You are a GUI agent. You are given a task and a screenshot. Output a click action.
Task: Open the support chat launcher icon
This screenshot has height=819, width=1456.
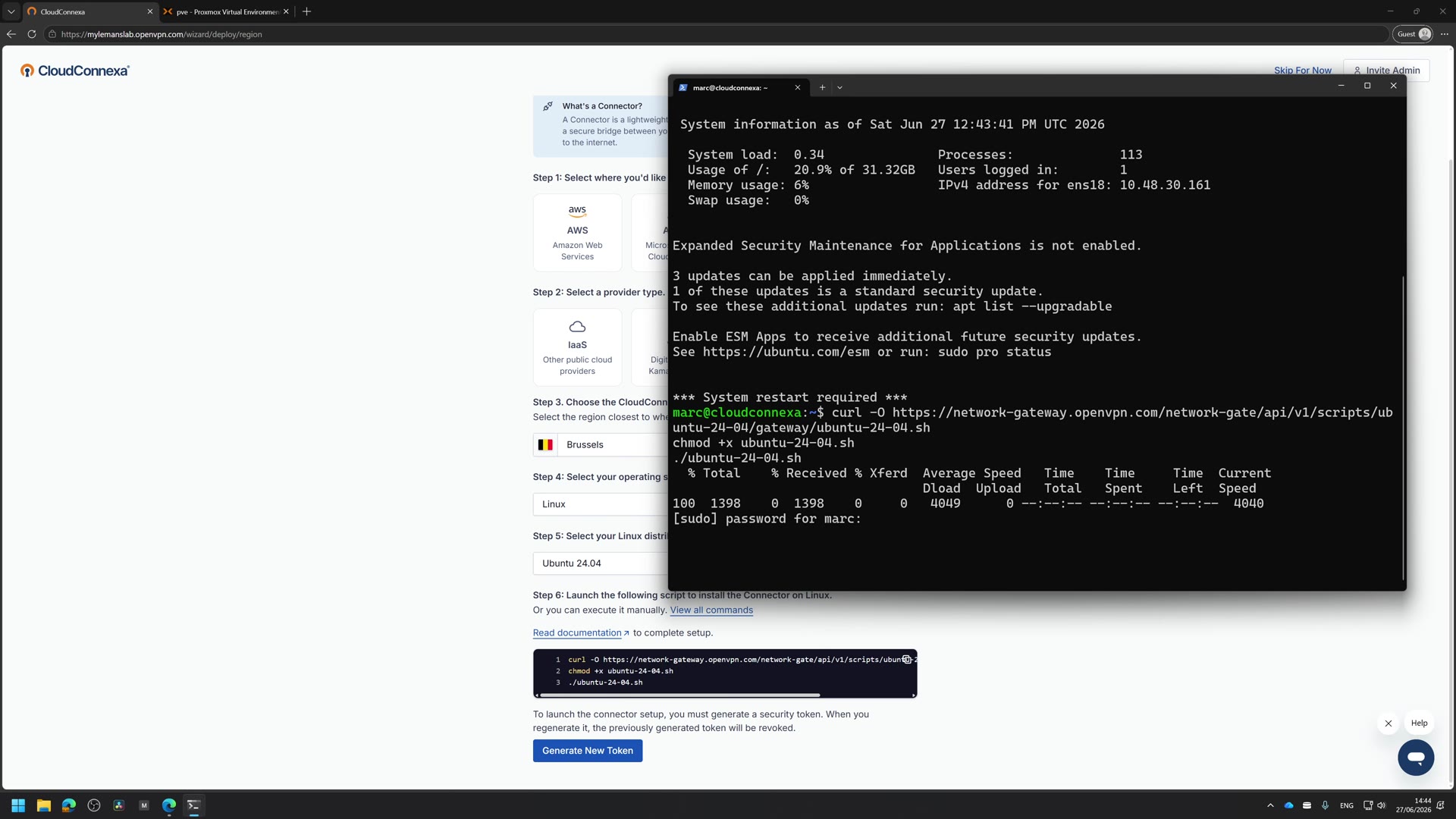[1416, 758]
